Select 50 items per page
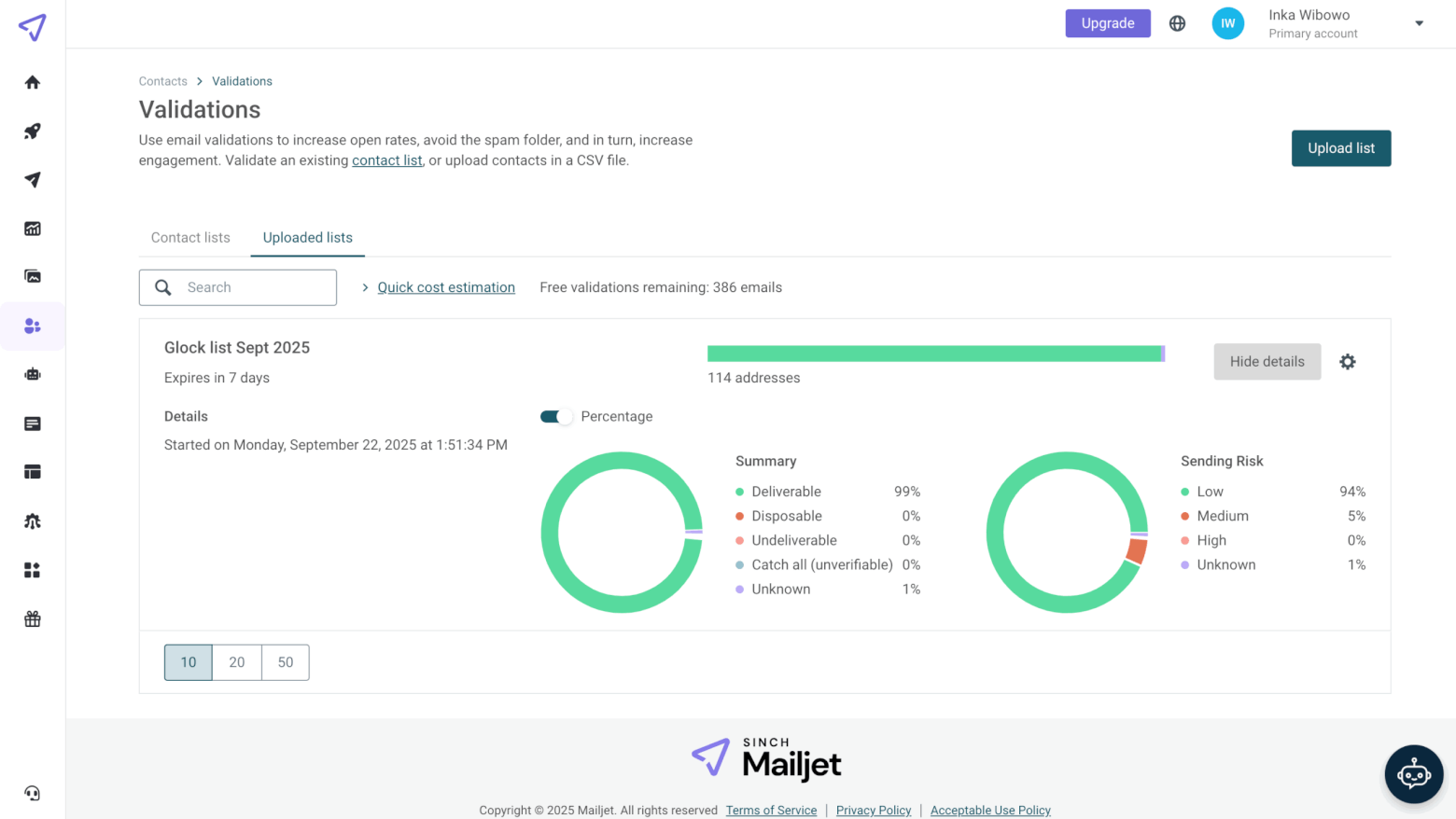 point(286,662)
